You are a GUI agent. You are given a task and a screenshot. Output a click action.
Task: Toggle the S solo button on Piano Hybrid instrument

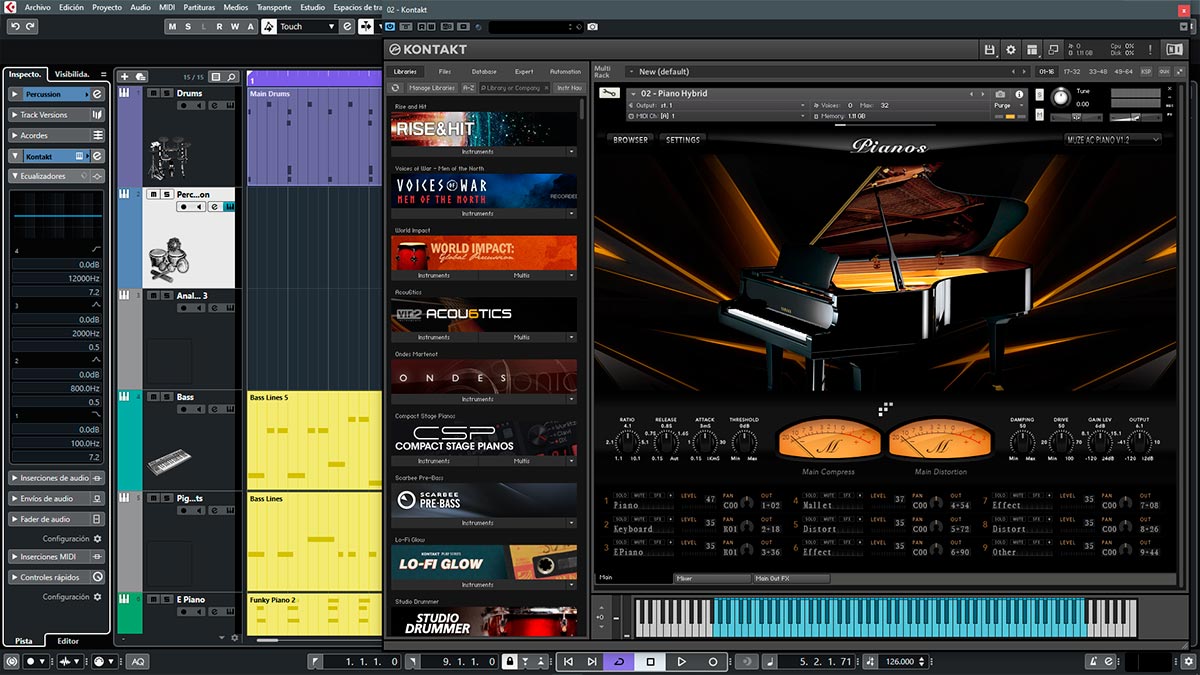(1040, 95)
